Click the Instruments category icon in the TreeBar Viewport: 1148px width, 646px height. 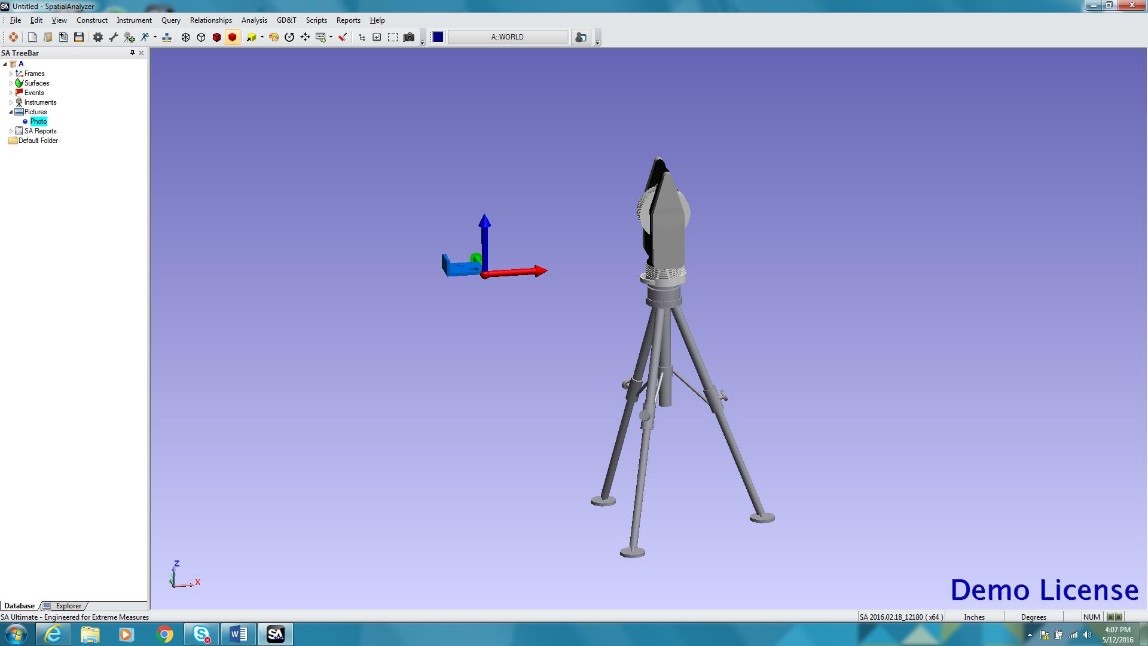[x=20, y=102]
